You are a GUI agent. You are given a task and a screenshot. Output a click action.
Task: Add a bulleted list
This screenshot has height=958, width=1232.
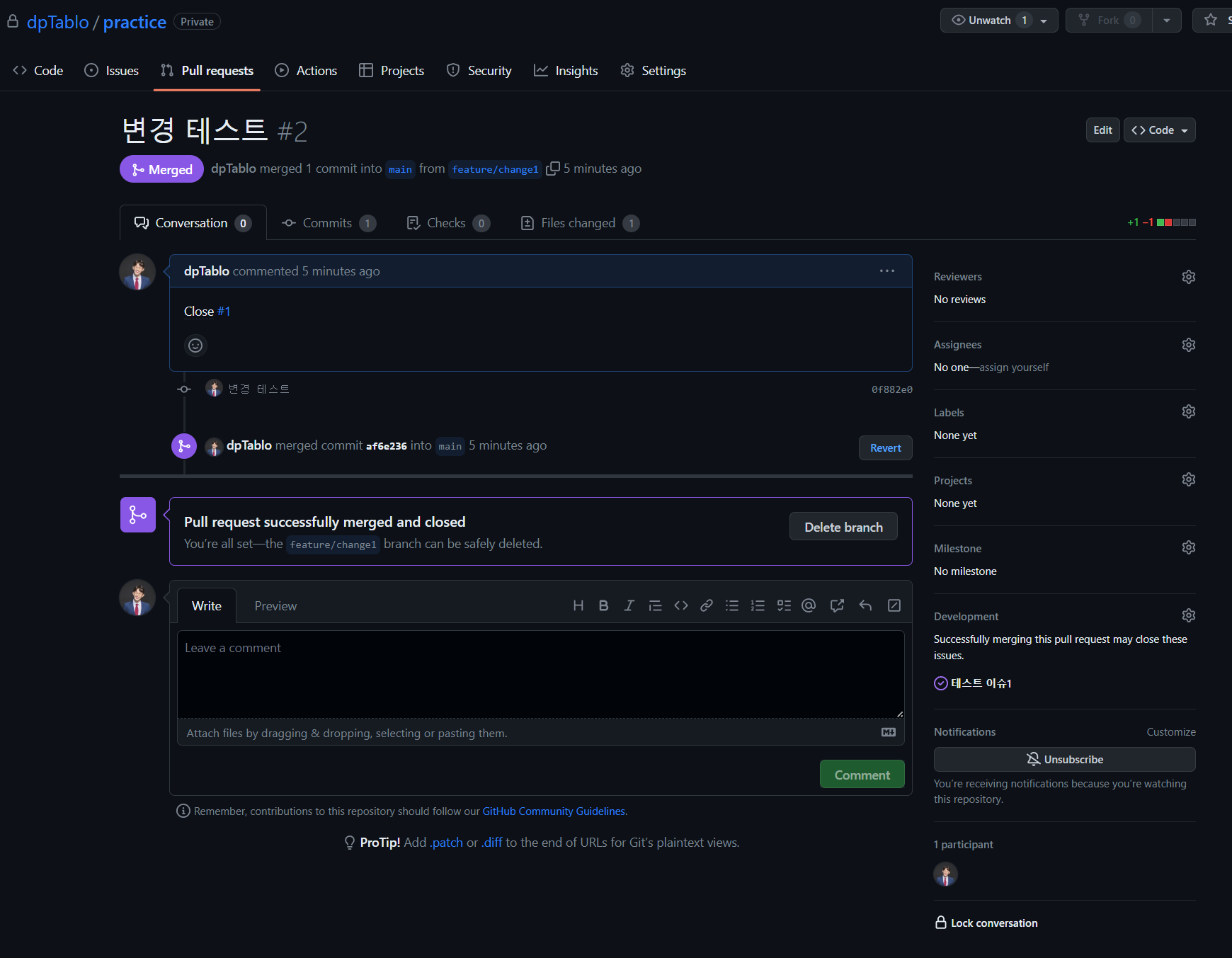(x=732, y=605)
